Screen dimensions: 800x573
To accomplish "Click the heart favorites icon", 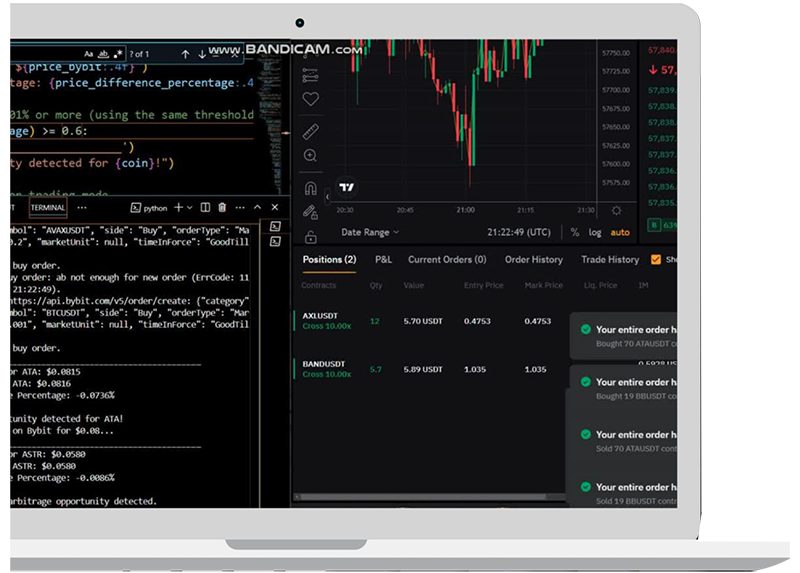I will pyautogui.click(x=311, y=99).
